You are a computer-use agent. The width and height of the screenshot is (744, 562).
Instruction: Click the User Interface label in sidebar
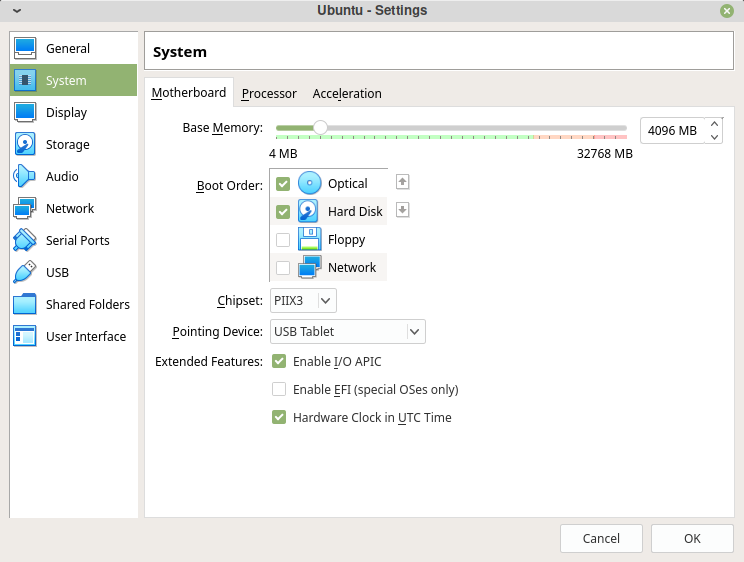point(86,337)
